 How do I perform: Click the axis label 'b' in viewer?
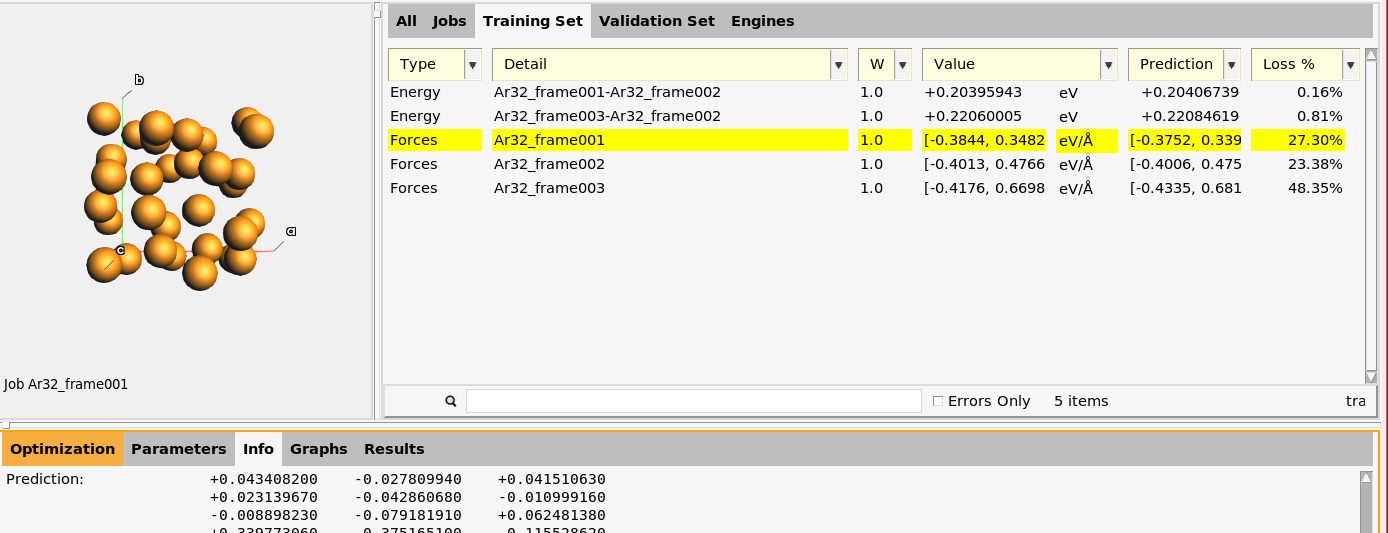140,80
